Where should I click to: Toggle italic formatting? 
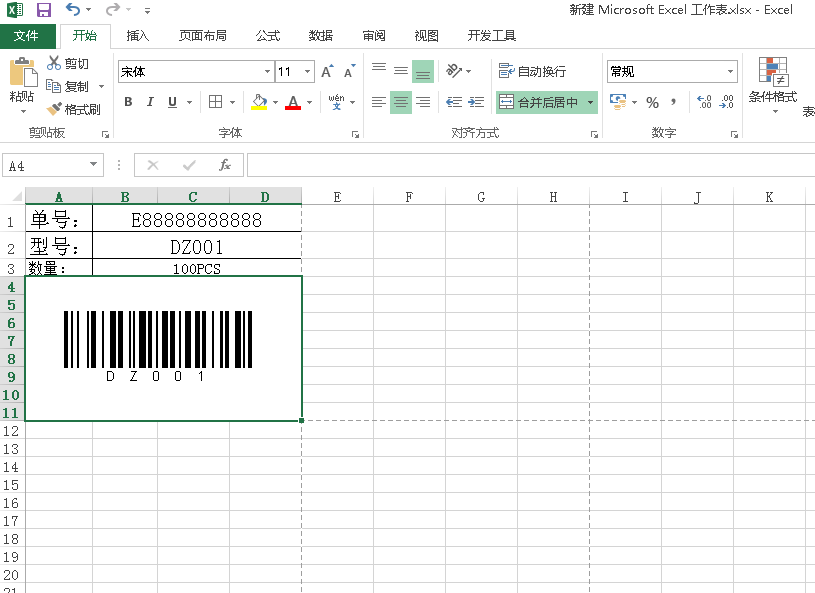150,102
